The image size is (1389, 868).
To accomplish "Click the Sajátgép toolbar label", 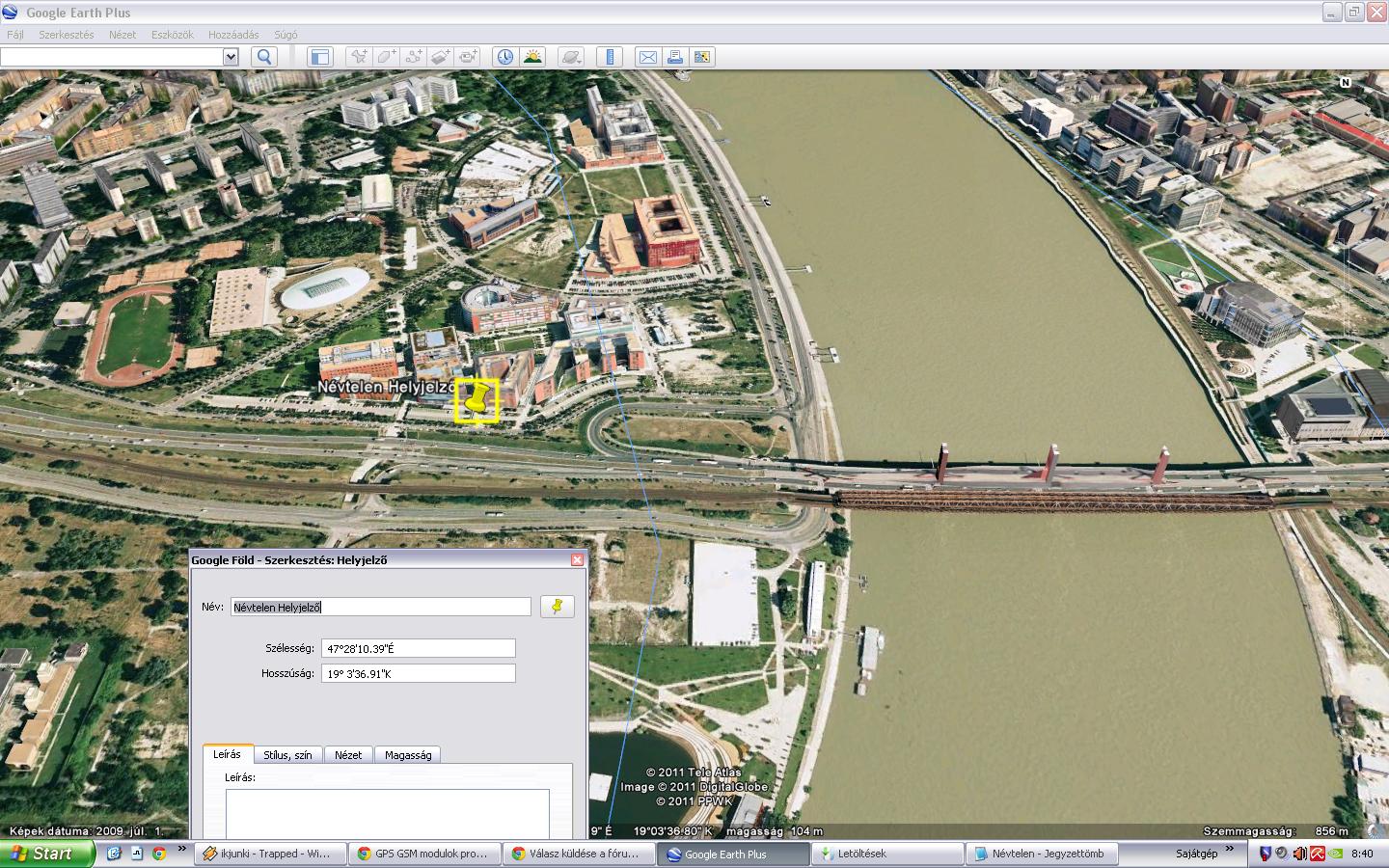I will click(x=1196, y=854).
